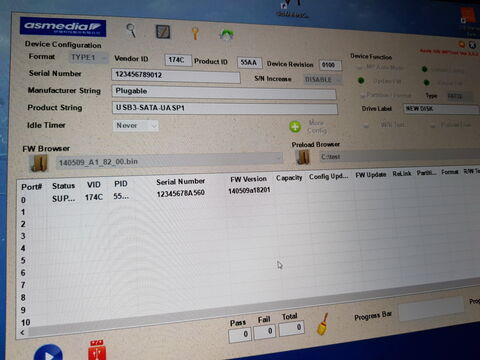Select port row 5

pyautogui.click(x=23, y=260)
